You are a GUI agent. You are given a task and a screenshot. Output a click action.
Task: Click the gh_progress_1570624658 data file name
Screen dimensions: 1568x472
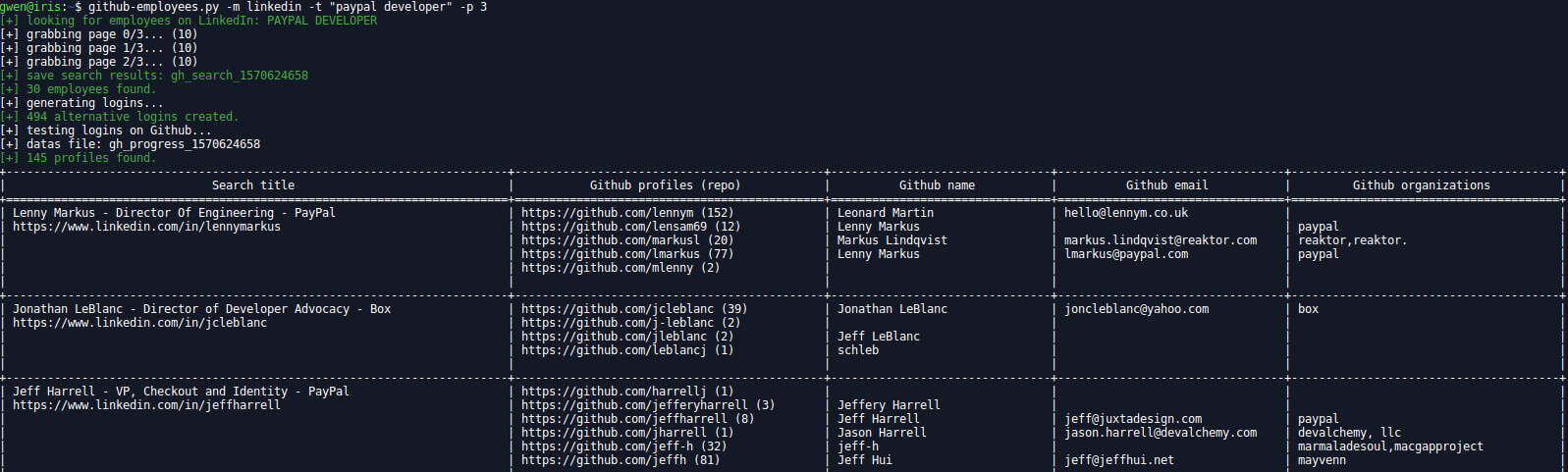click(x=185, y=144)
